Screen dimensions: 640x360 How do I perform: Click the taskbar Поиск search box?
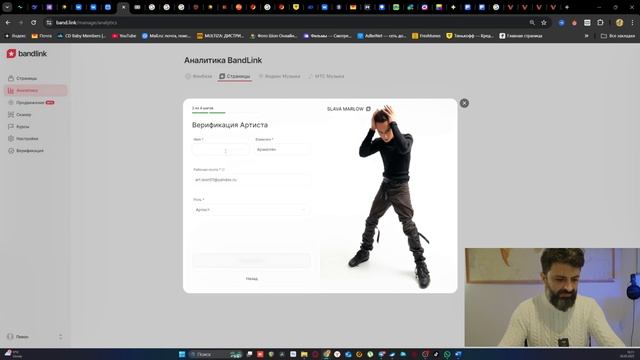coord(216,354)
